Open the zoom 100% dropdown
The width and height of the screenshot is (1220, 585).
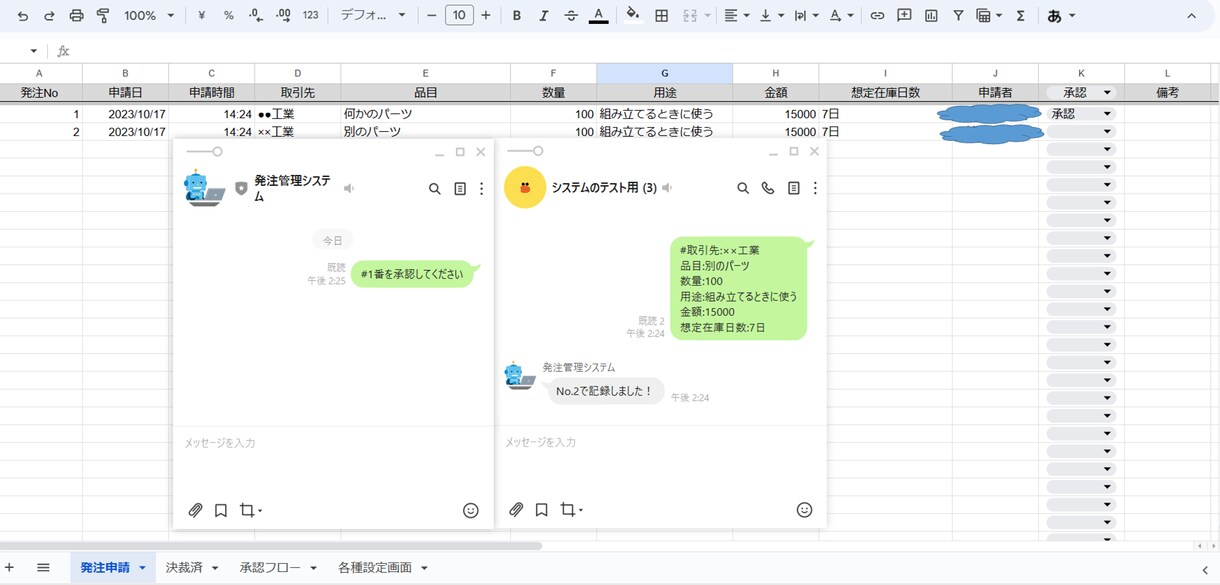[x=149, y=16]
